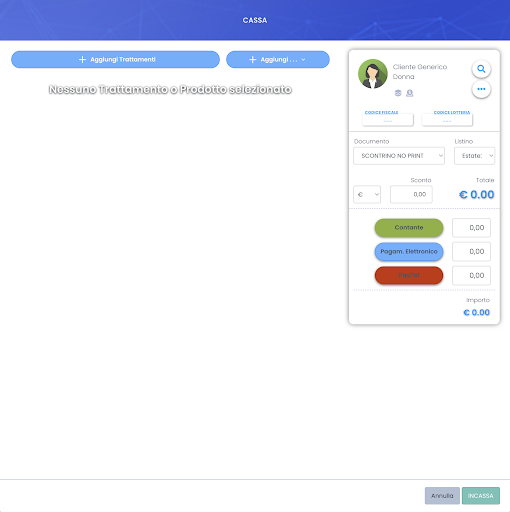Screen dimensions: 510x512
Task: Click the Codice Lotteria field
Action: [x=447, y=120]
